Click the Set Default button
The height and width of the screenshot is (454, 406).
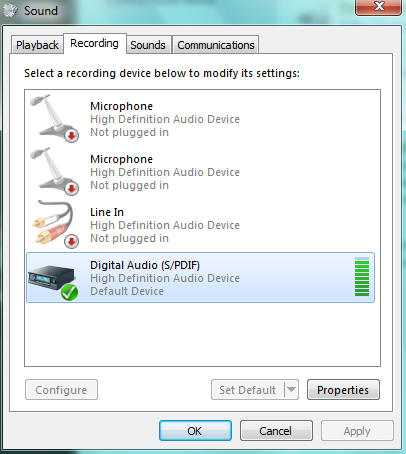click(x=248, y=389)
